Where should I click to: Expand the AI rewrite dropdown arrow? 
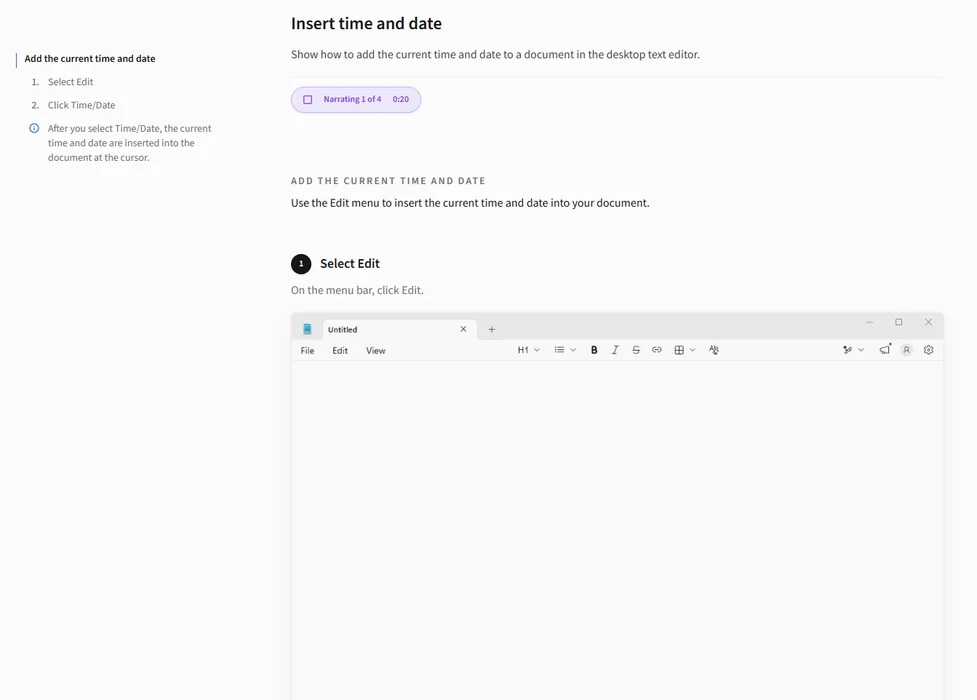pyautogui.click(x=861, y=350)
